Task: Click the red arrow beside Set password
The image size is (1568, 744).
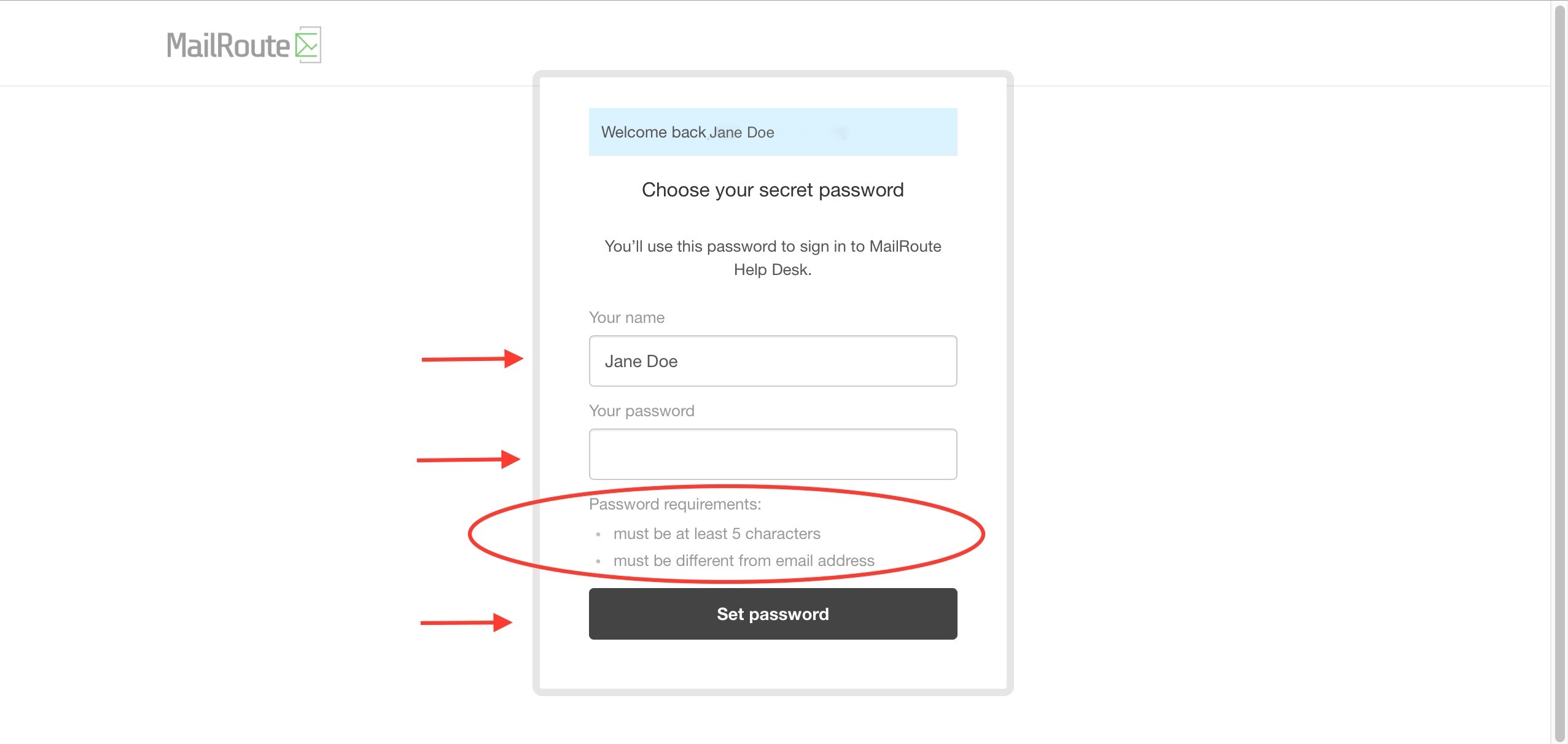Action: 466,622
